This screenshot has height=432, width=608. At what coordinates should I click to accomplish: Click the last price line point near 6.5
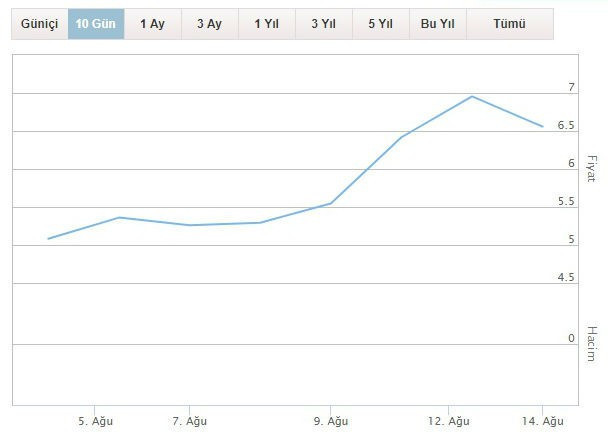[x=542, y=126]
